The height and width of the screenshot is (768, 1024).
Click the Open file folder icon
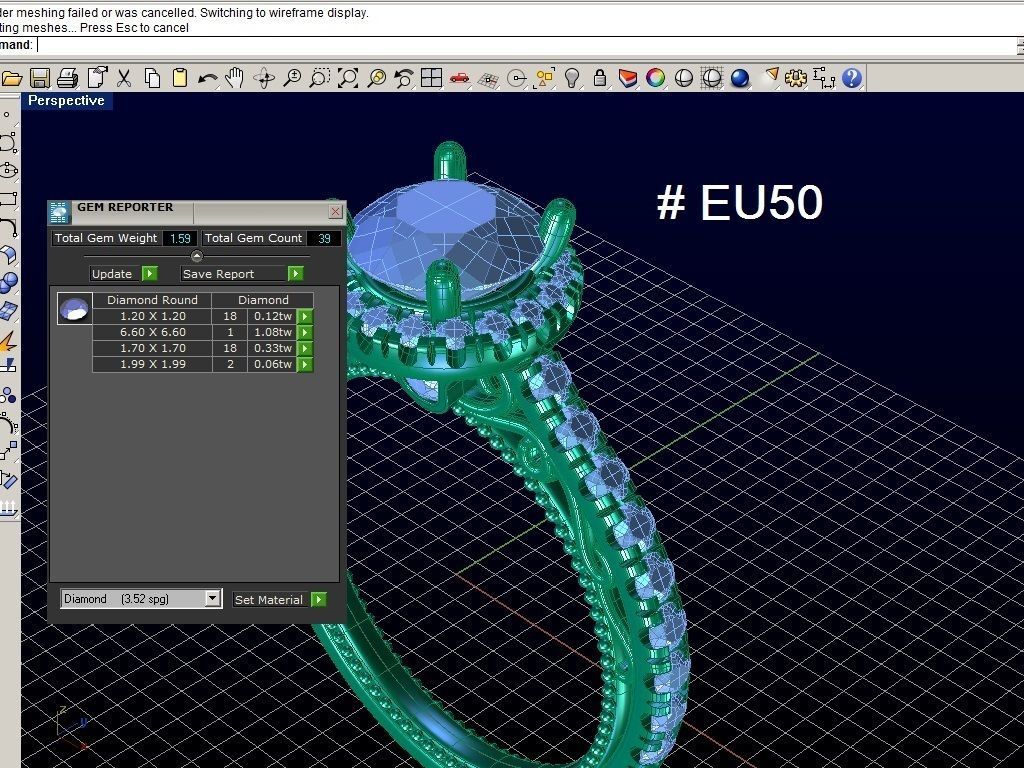pyautogui.click(x=11, y=78)
